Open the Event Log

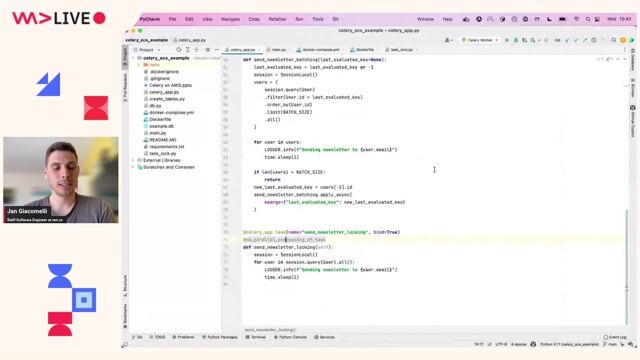click(x=615, y=337)
